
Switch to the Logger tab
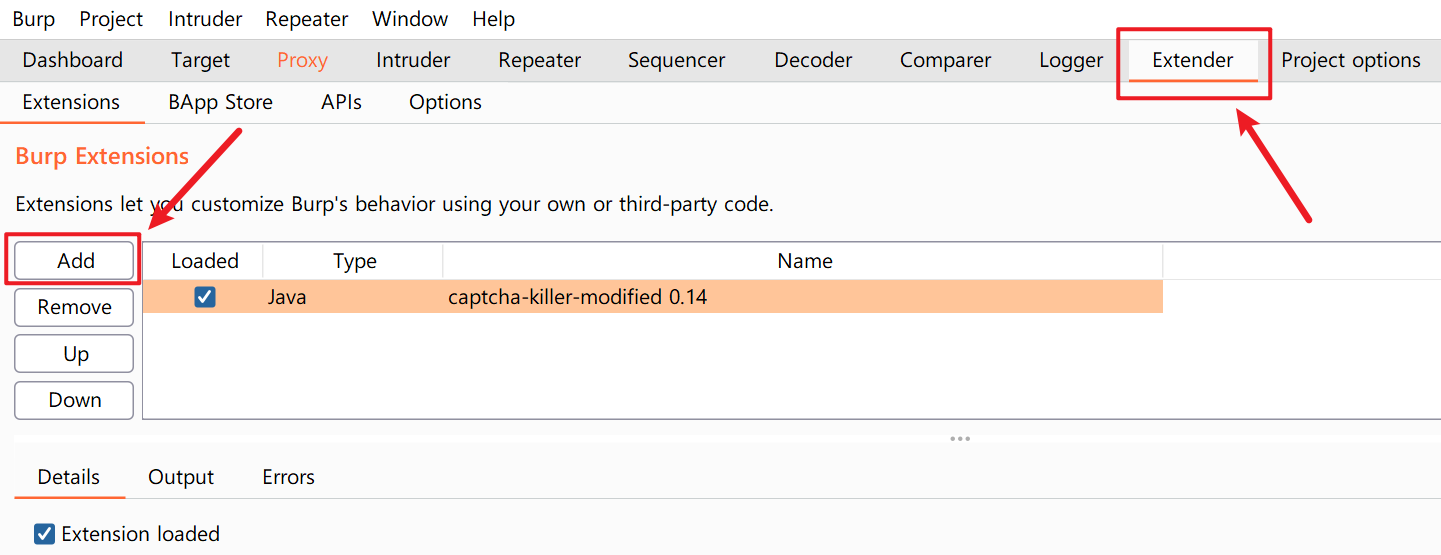[1071, 60]
